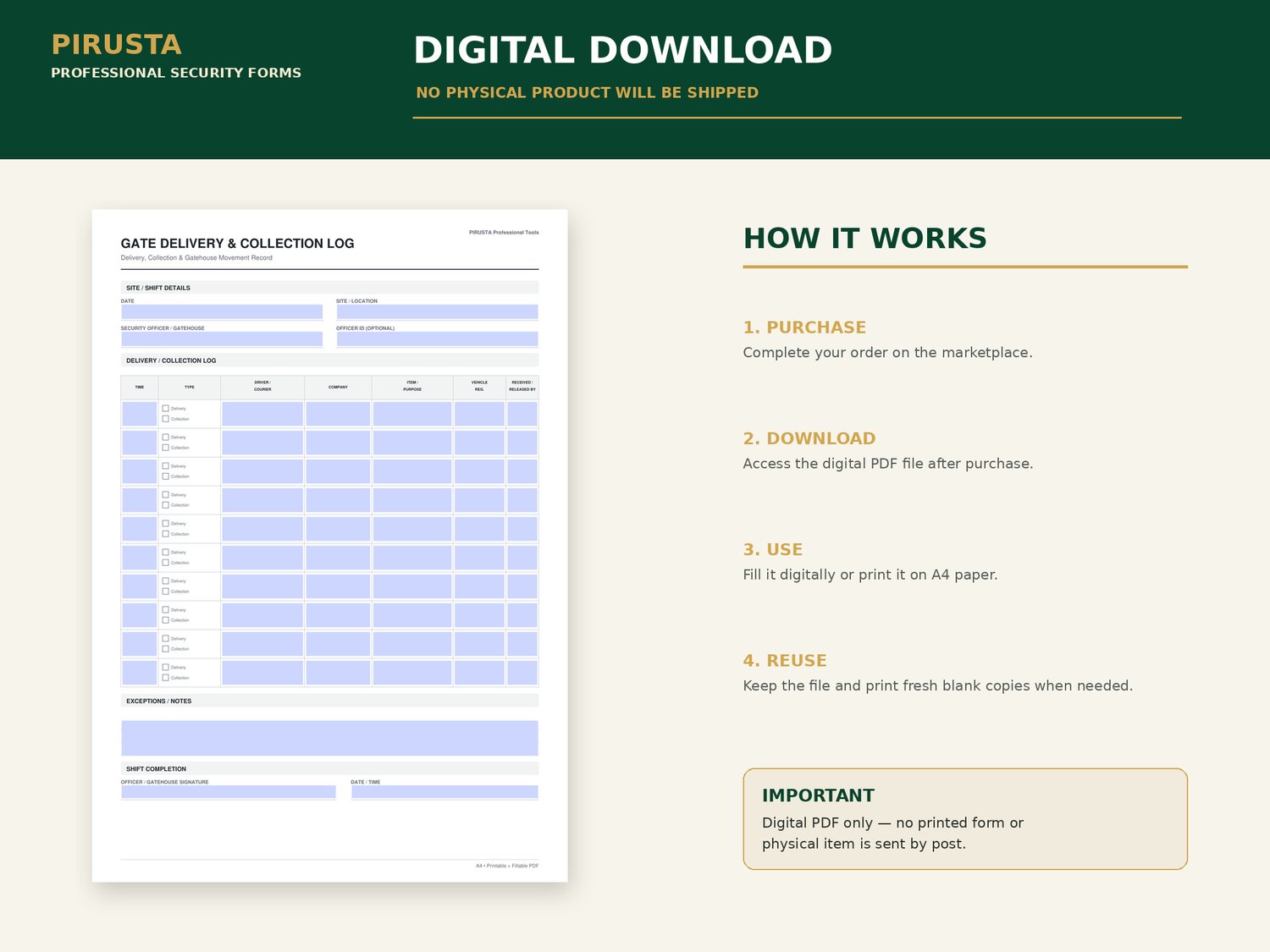Click the SITE / LOCATION input field
Image resolution: width=1270 pixels, height=952 pixels.
[x=437, y=312]
